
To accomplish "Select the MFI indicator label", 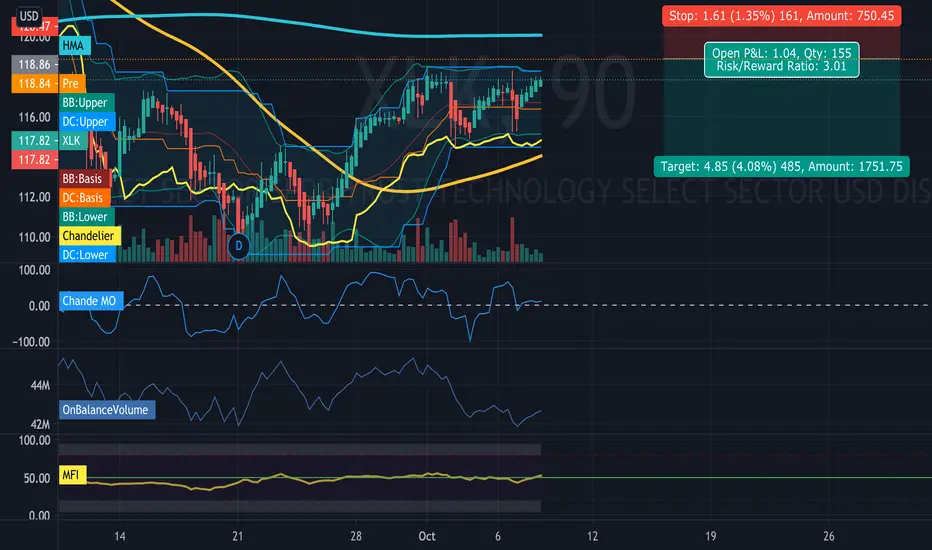I will click(72, 474).
